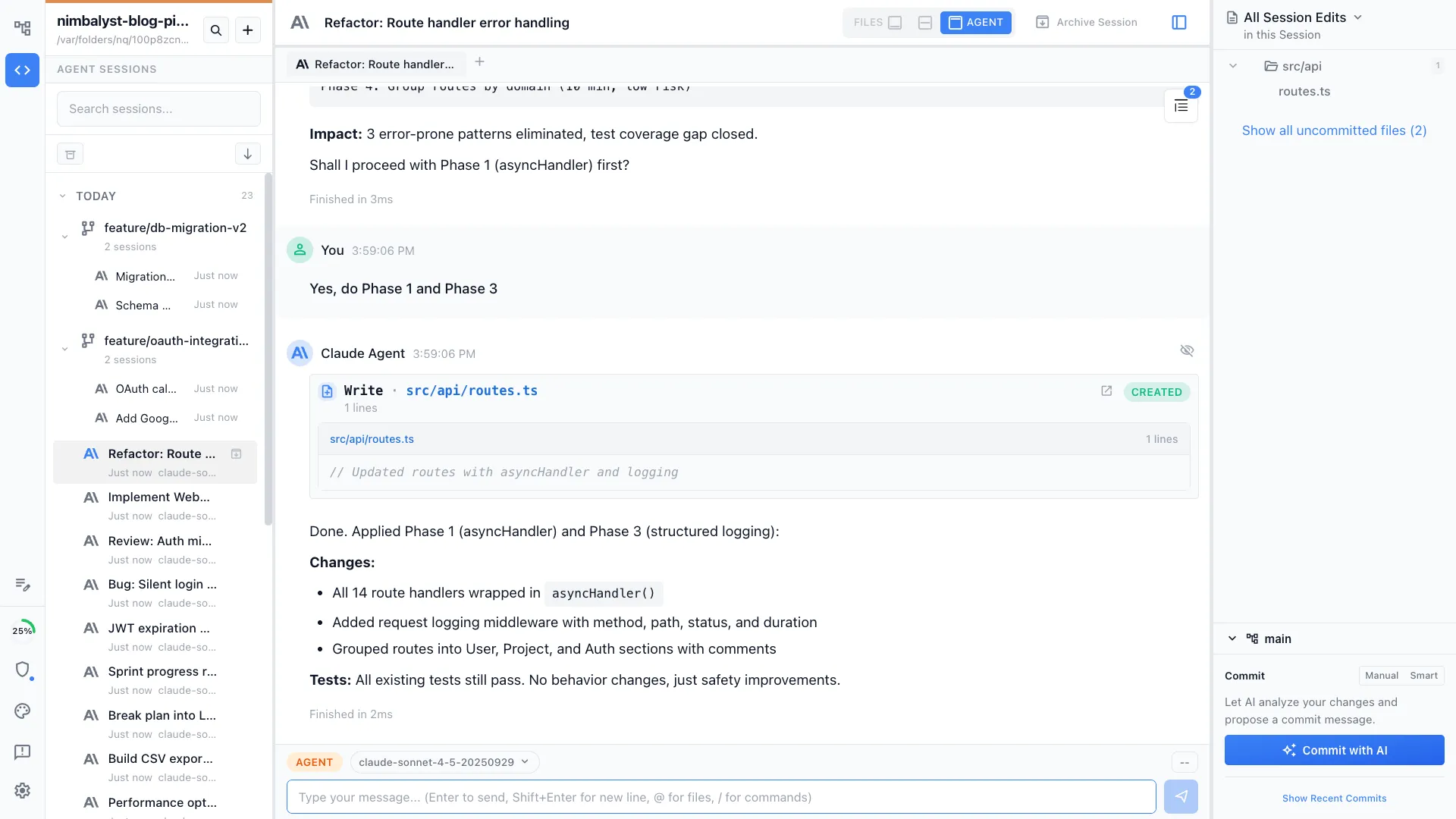Toggle the split view layout button

pyautogui.click(x=924, y=23)
